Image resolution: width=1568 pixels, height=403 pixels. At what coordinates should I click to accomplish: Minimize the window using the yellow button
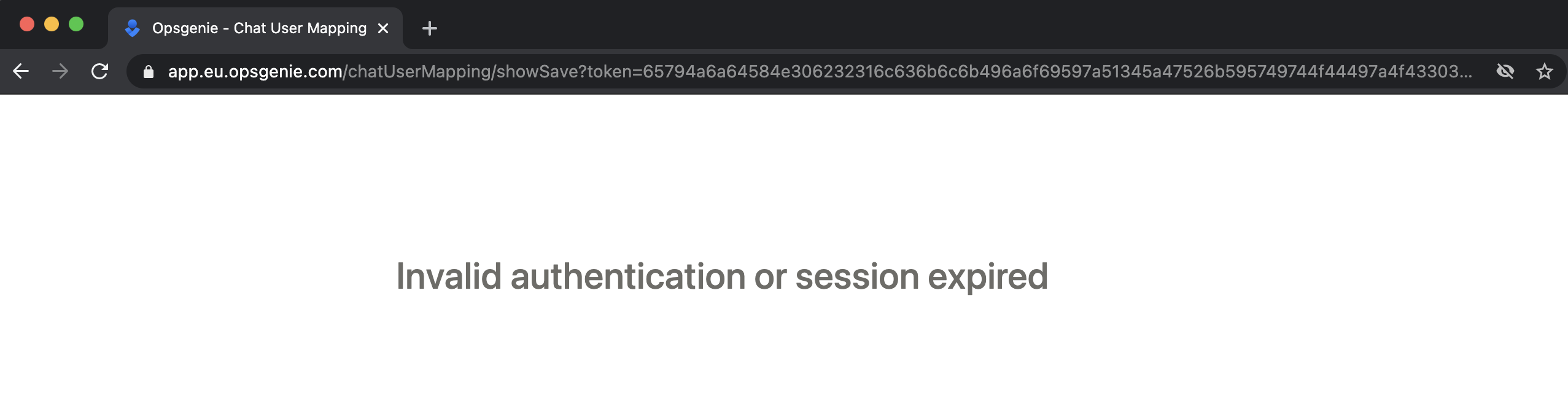click(x=52, y=24)
